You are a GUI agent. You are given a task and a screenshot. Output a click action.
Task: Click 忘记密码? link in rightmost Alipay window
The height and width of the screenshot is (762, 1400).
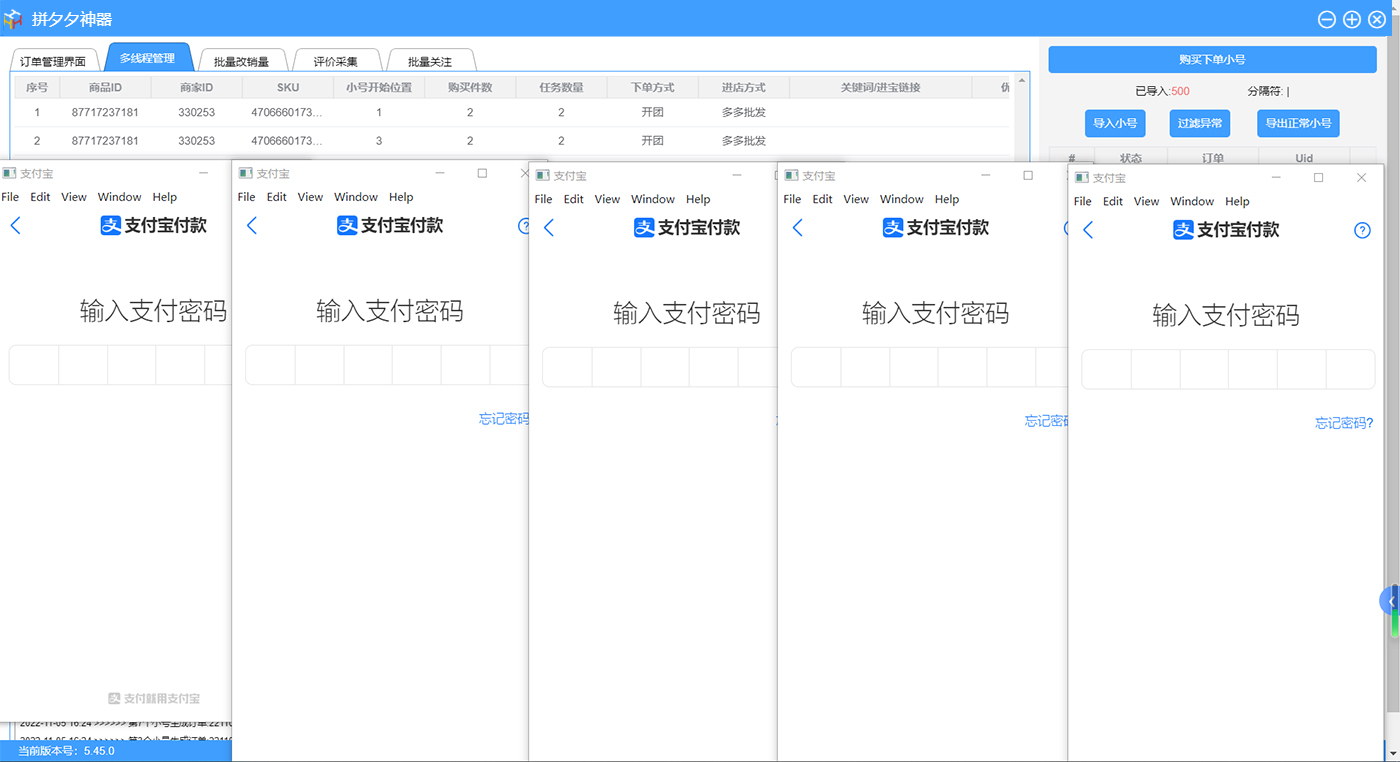tap(1344, 423)
